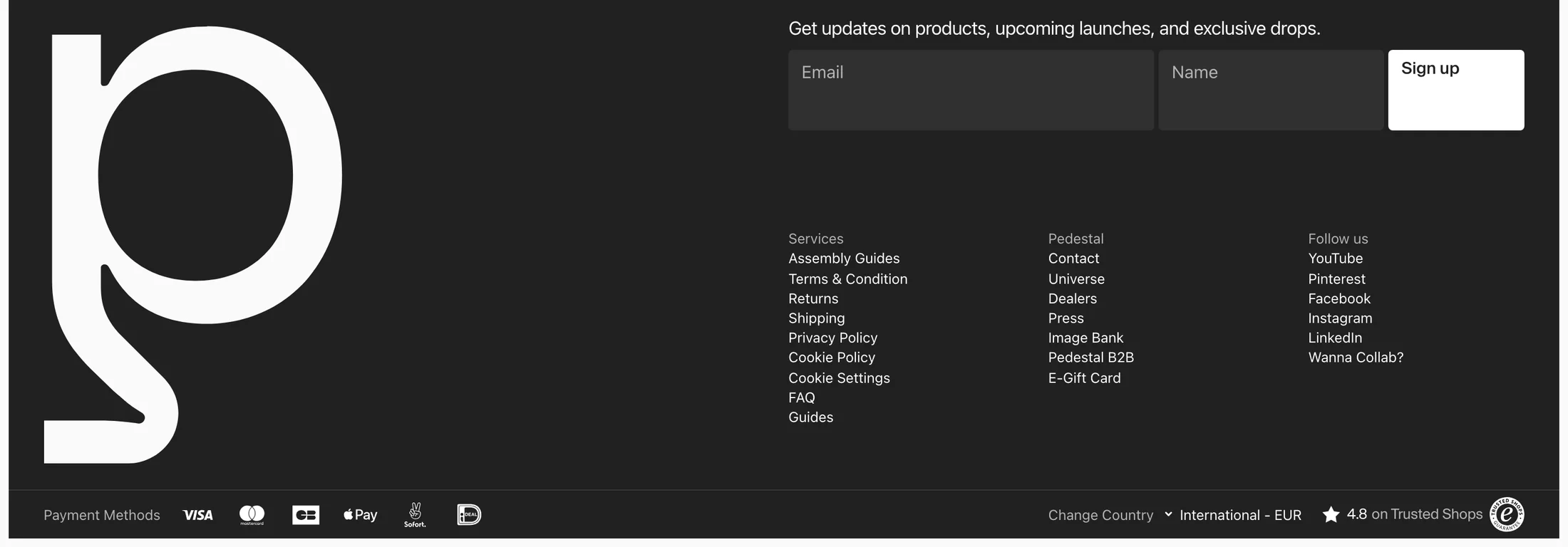Viewport: 1568px width, 547px height.
Task: Select International - EUR country option
Action: click(1240, 515)
